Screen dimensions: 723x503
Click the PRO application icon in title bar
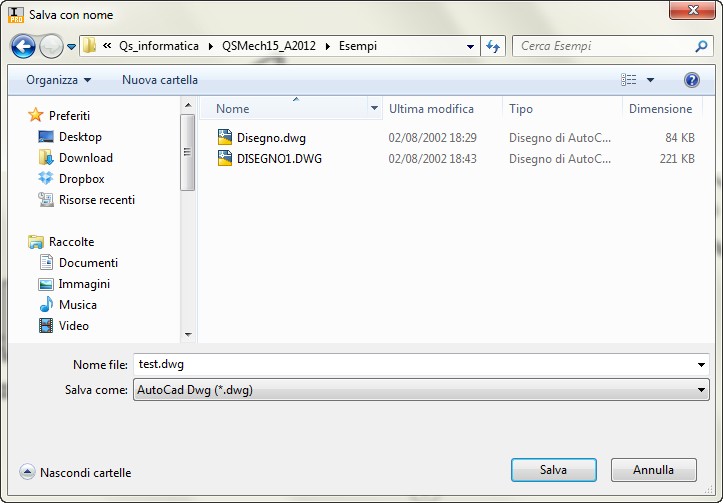[x=16, y=15]
